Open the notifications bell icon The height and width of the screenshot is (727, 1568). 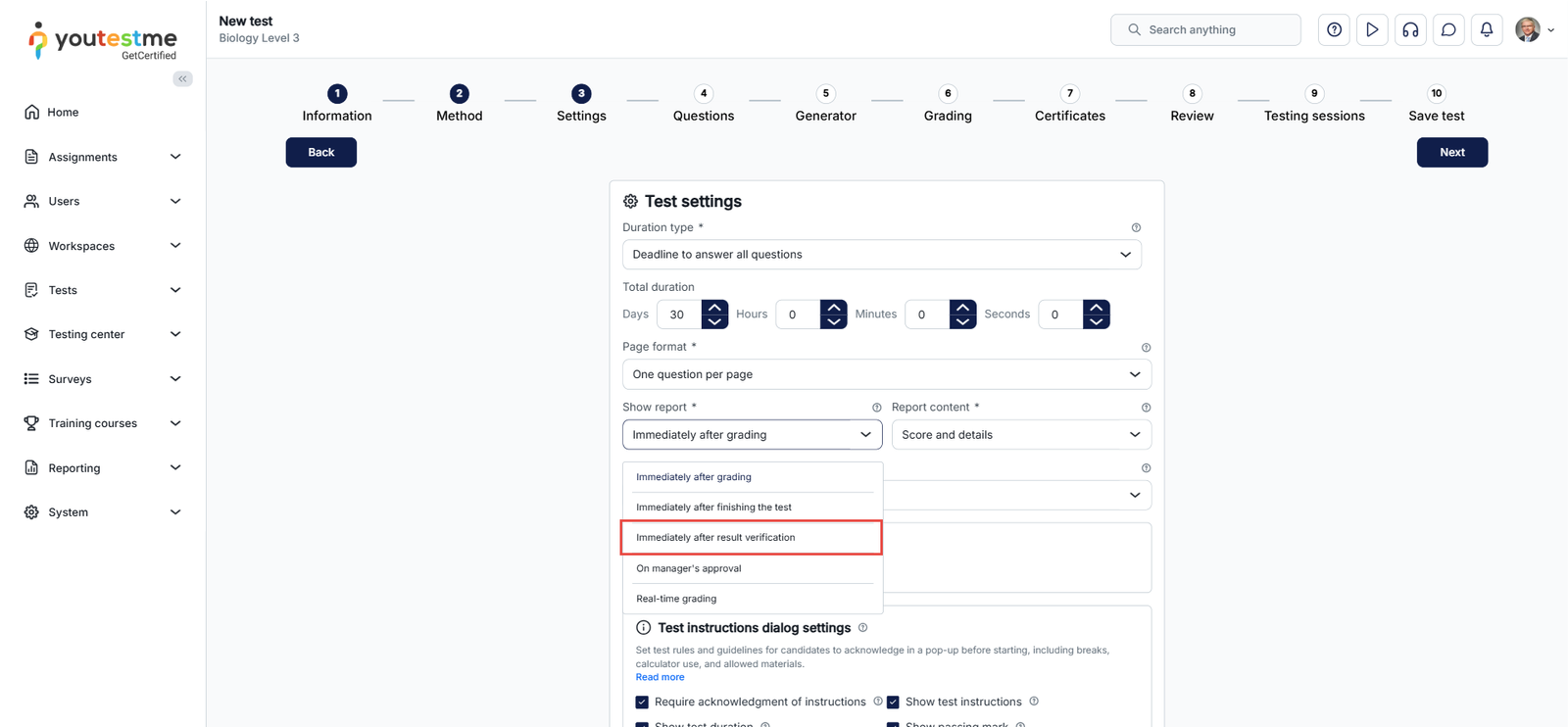(x=1487, y=30)
